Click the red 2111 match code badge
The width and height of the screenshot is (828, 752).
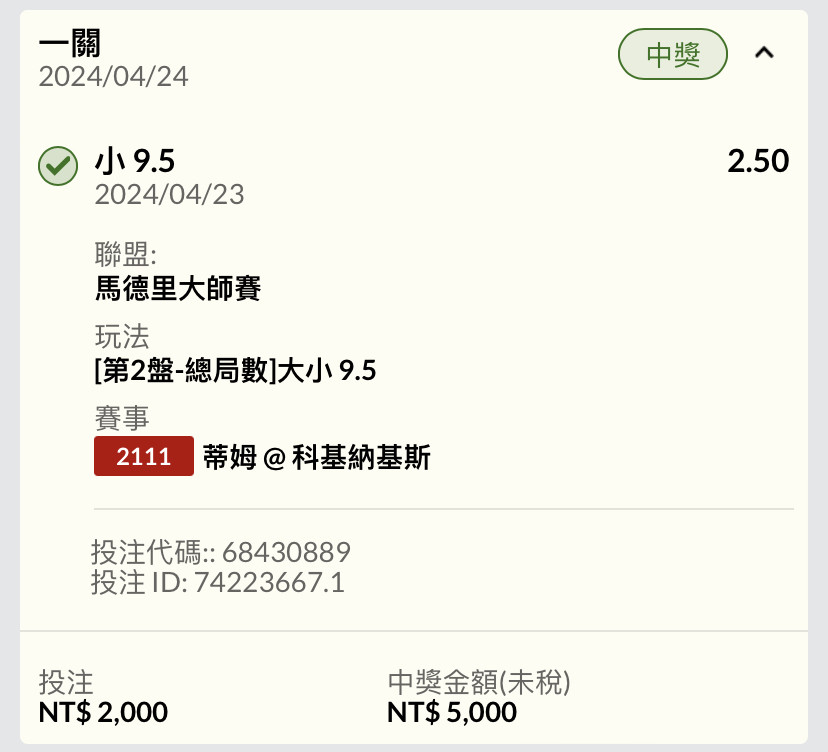coord(143,457)
